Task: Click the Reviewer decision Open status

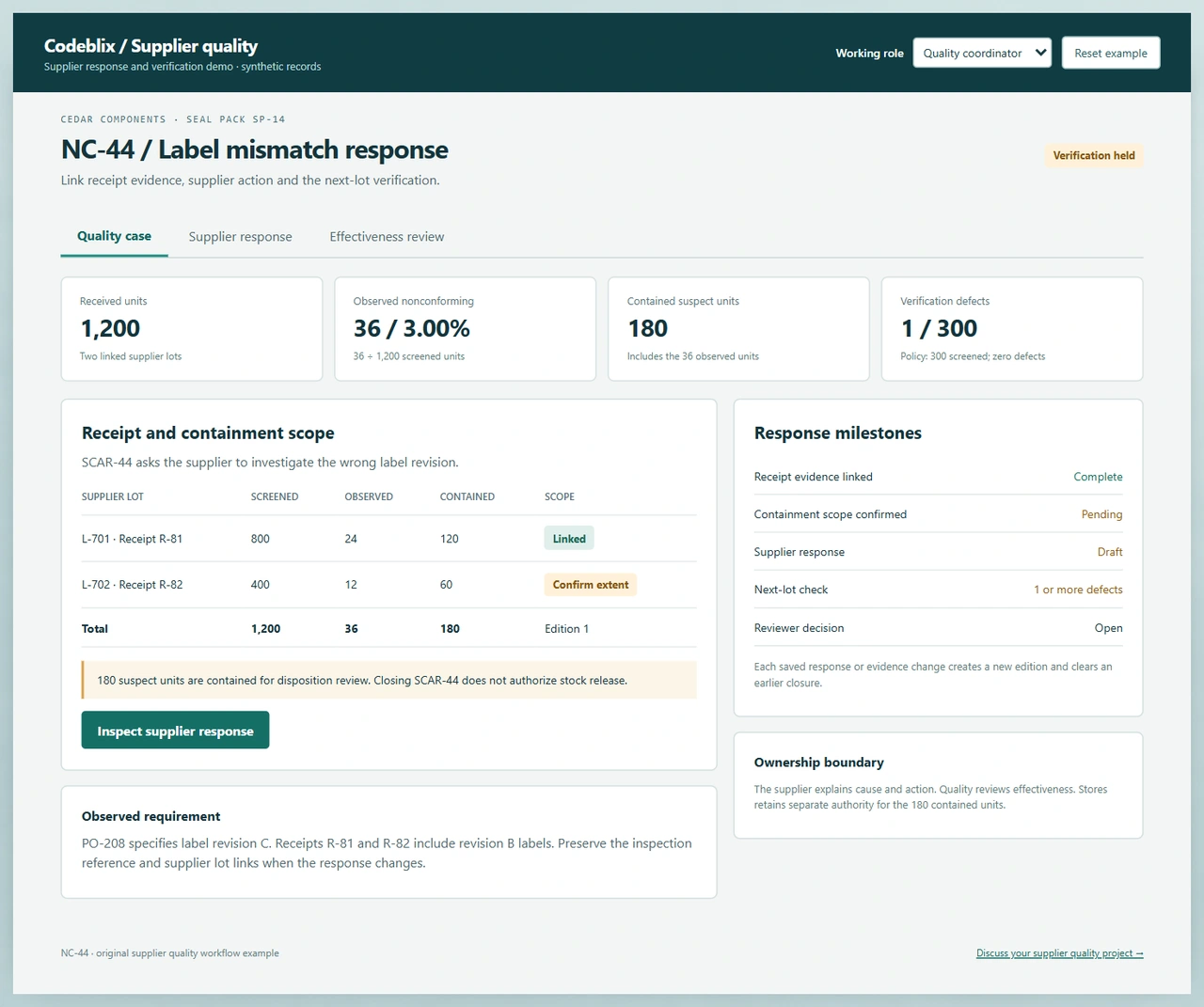Action: pos(1108,628)
